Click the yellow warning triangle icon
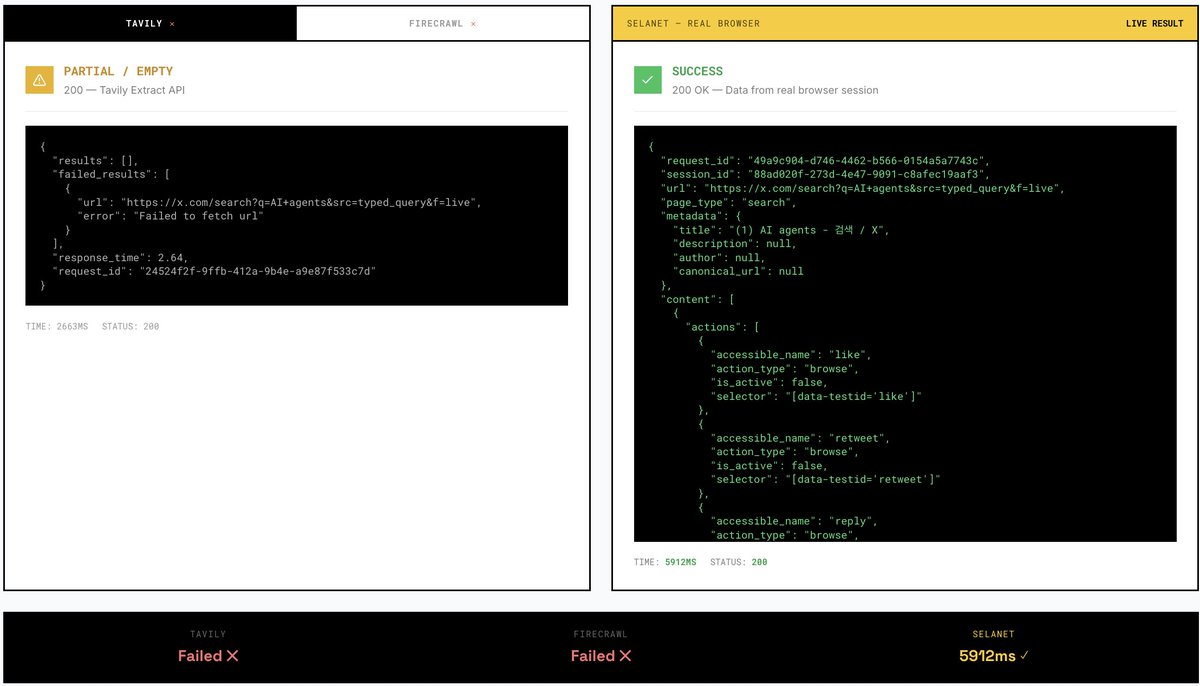Screen dimensions: 1200x686 click(40, 80)
